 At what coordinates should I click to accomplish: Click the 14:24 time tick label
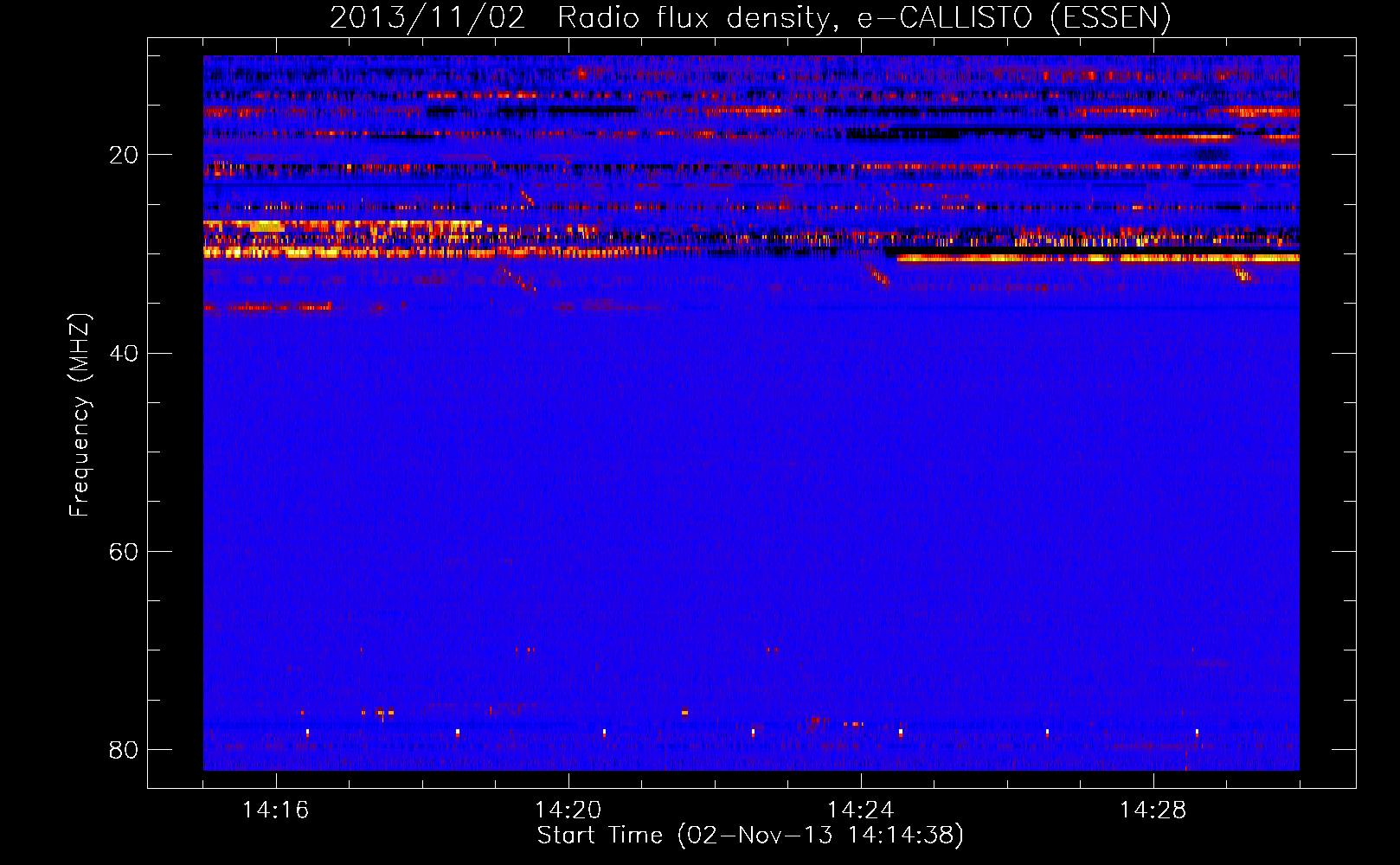(x=860, y=811)
